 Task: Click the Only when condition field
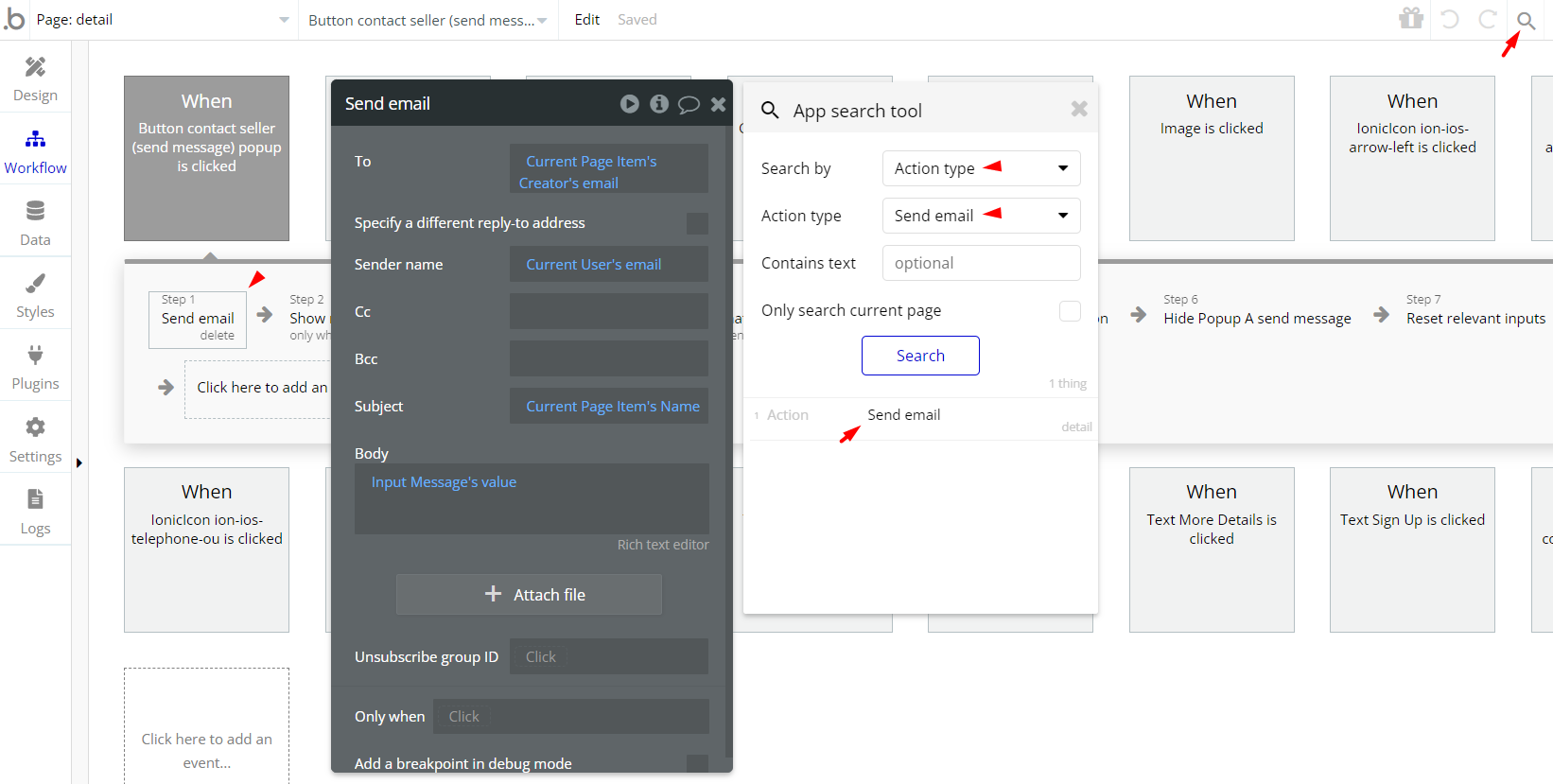tap(571, 716)
